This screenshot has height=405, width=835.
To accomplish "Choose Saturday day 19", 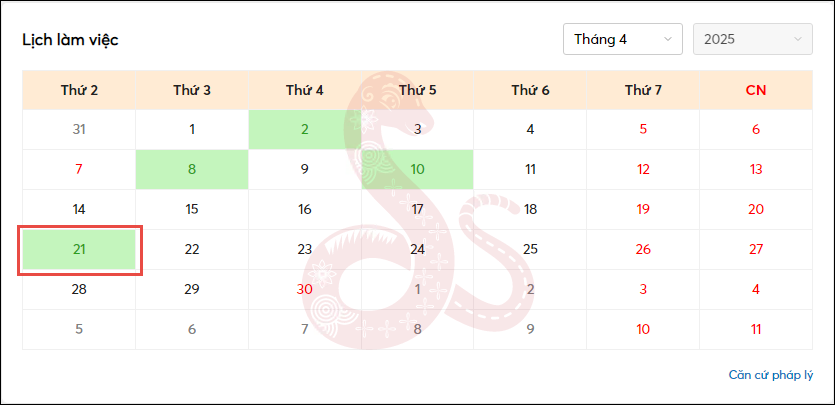I will click(x=643, y=209).
